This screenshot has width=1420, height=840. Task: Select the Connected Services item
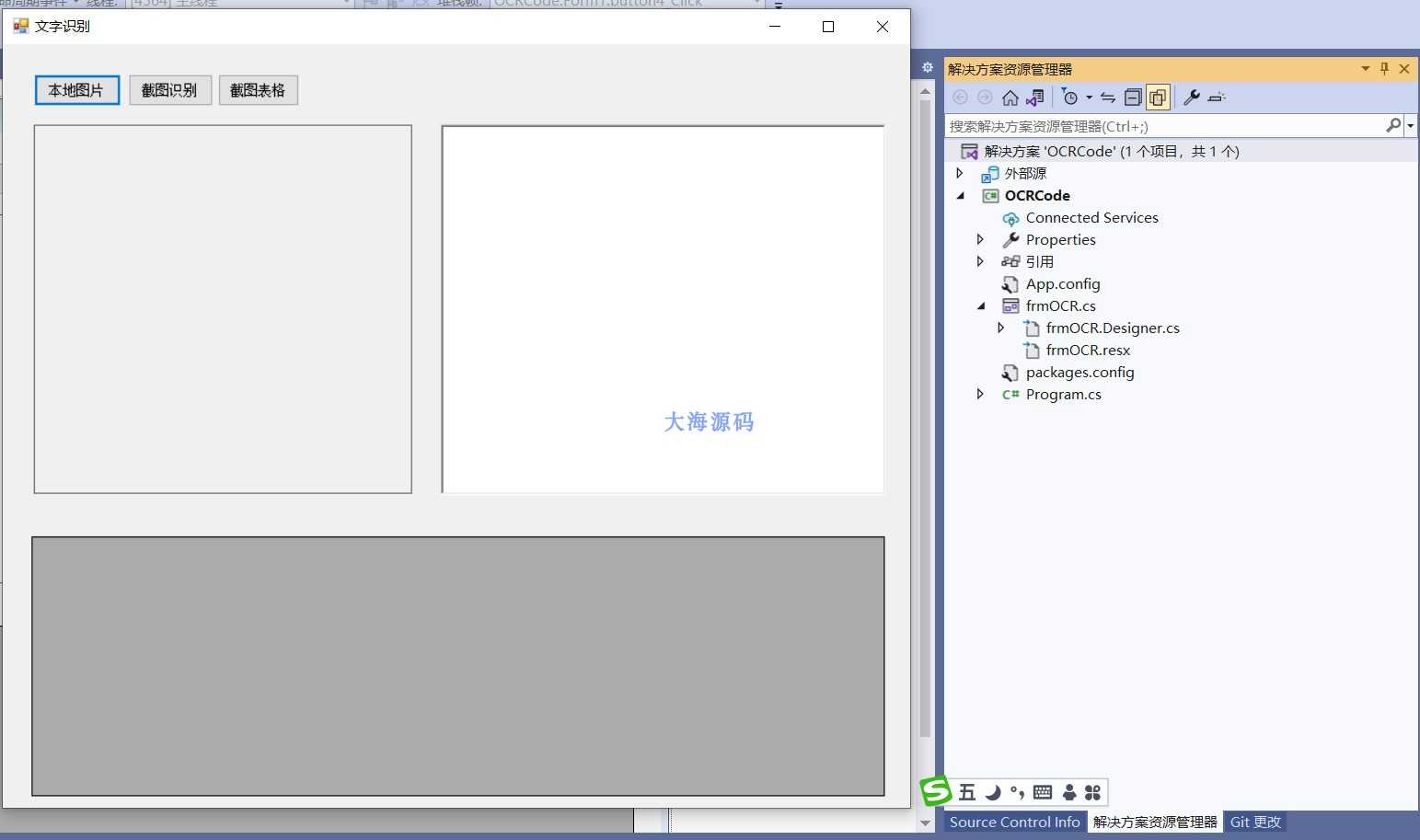[x=1091, y=217]
